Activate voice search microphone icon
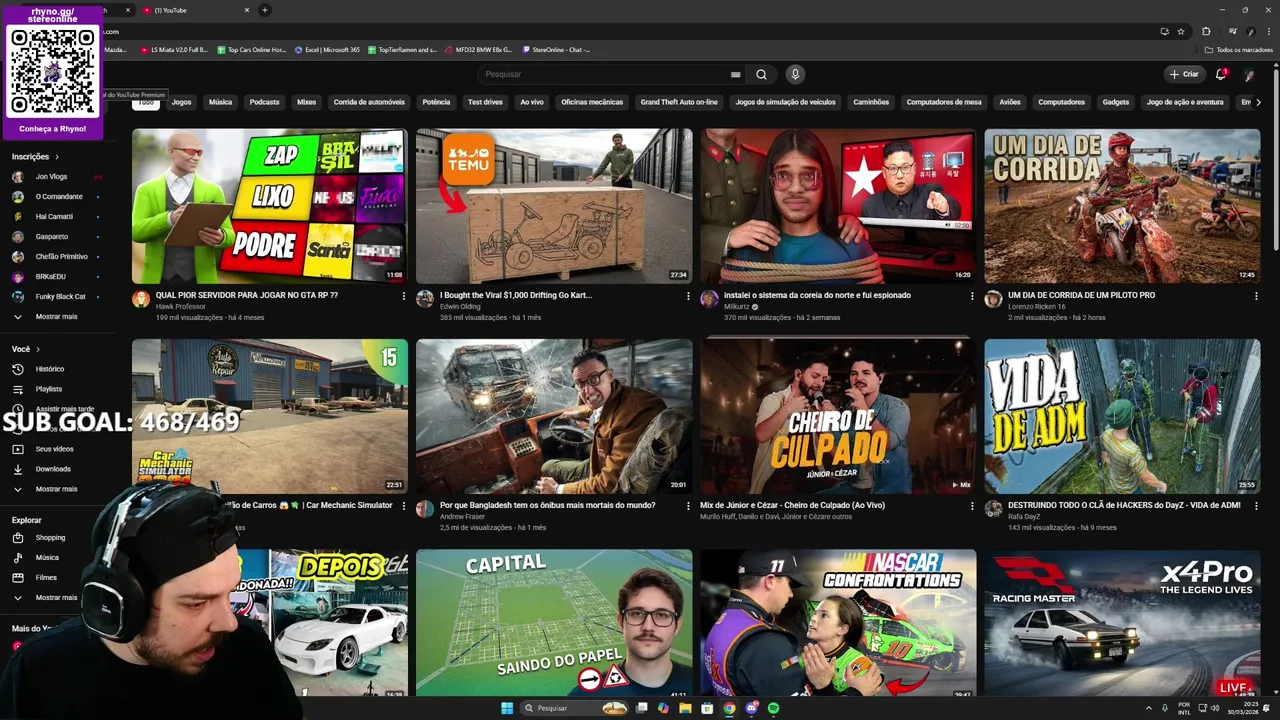The image size is (1280, 720). pos(795,74)
